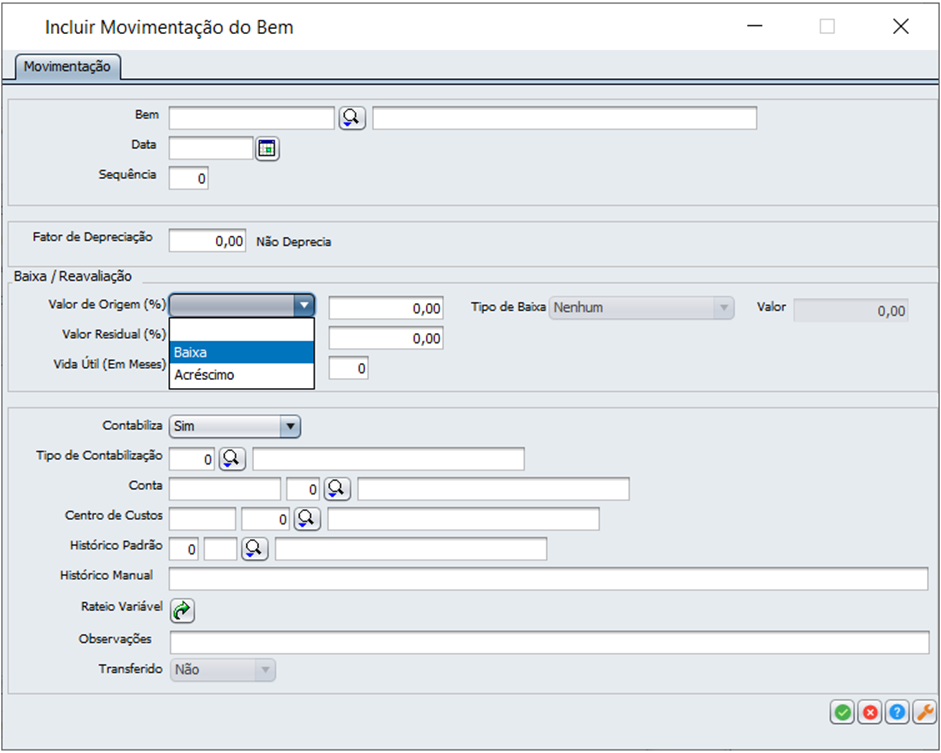Click the Conta description field
The width and height of the screenshot is (941, 753).
[x=493, y=489]
